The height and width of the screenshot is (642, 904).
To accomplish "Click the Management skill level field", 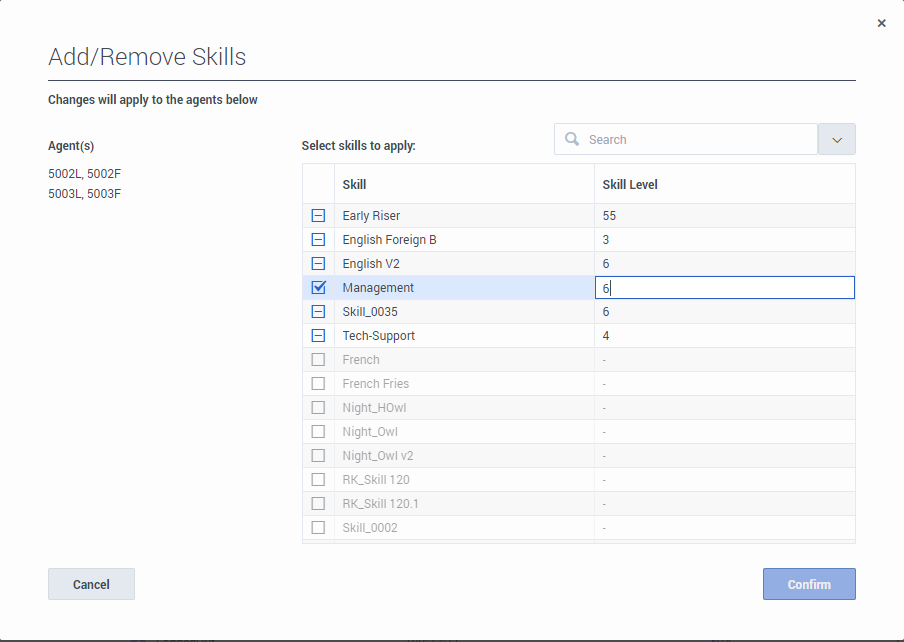I will pos(724,288).
